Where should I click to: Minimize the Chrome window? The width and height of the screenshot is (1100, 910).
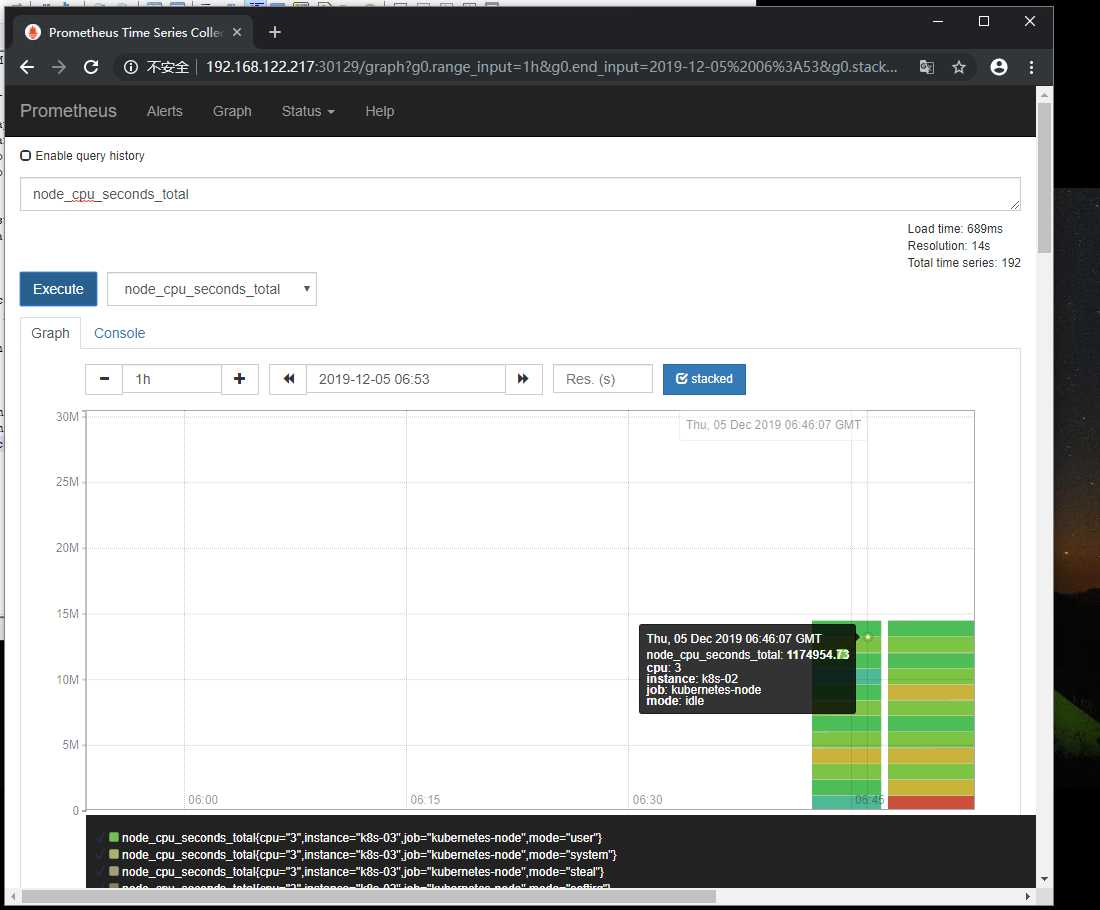[938, 21]
